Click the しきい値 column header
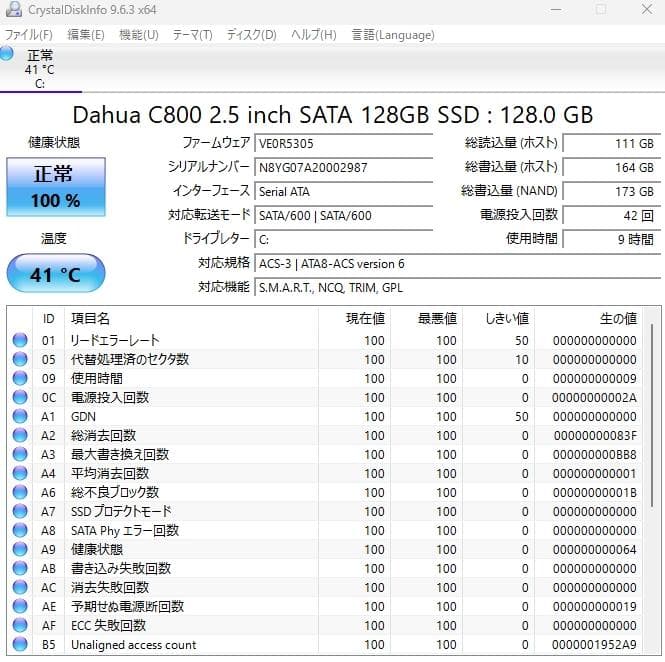This screenshot has width=665, height=662. pos(499,318)
